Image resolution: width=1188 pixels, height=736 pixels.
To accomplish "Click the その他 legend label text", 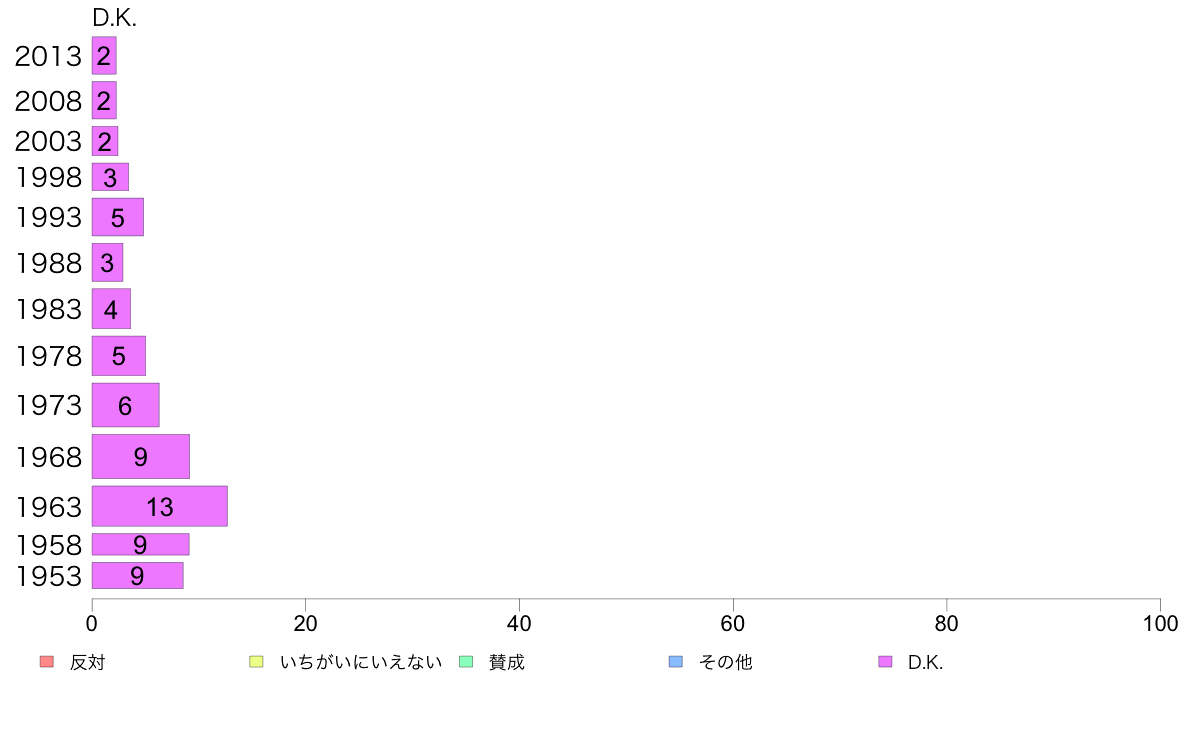I will coord(725,662).
